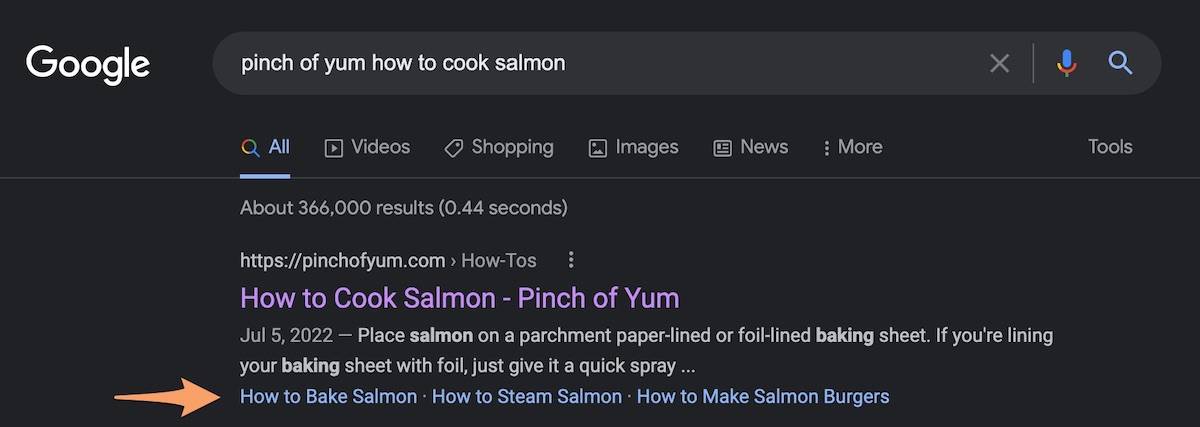Image resolution: width=1200 pixels, height=427 pixels.
Task: Open the Tools search filter options
Action: coord(1110,147)
